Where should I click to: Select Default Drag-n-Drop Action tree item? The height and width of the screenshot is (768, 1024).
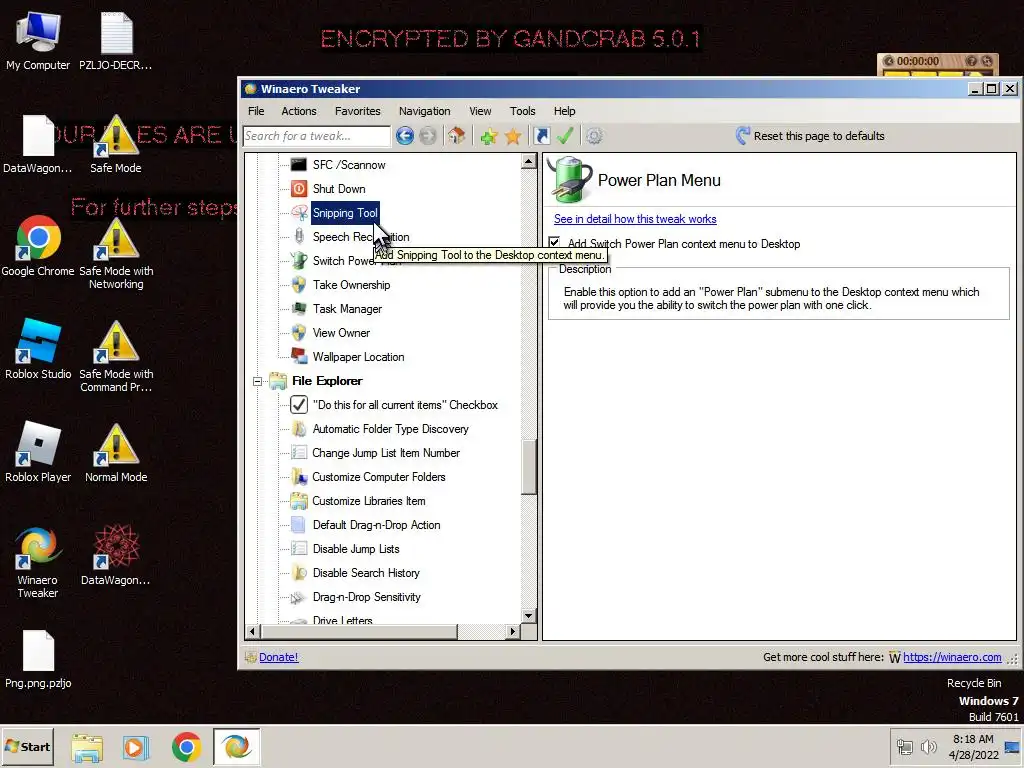376,525
